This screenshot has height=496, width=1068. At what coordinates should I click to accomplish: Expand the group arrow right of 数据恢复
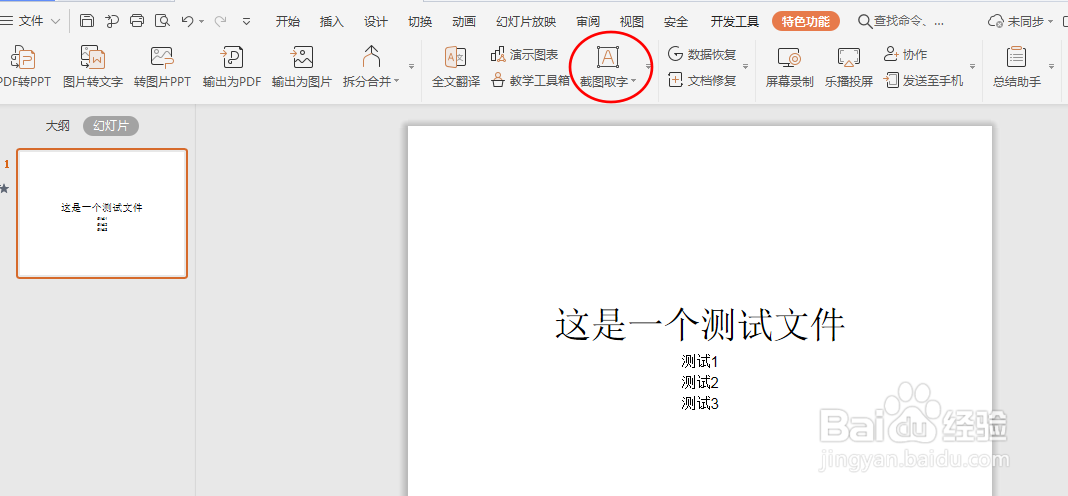click(x=745, y=67)
